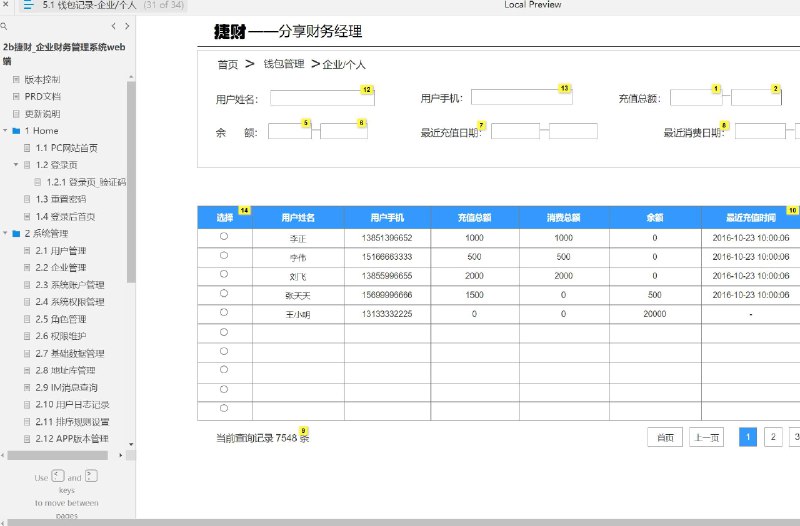Open 2.1 用户管理 page
Viewport: 800px width, 526px height.
coord(61,251)
